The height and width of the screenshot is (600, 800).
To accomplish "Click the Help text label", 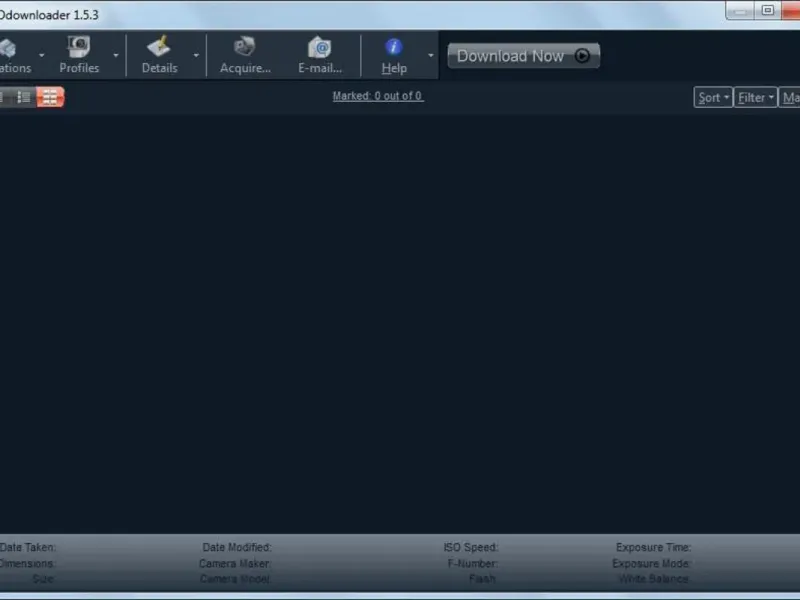I will 394,68.
